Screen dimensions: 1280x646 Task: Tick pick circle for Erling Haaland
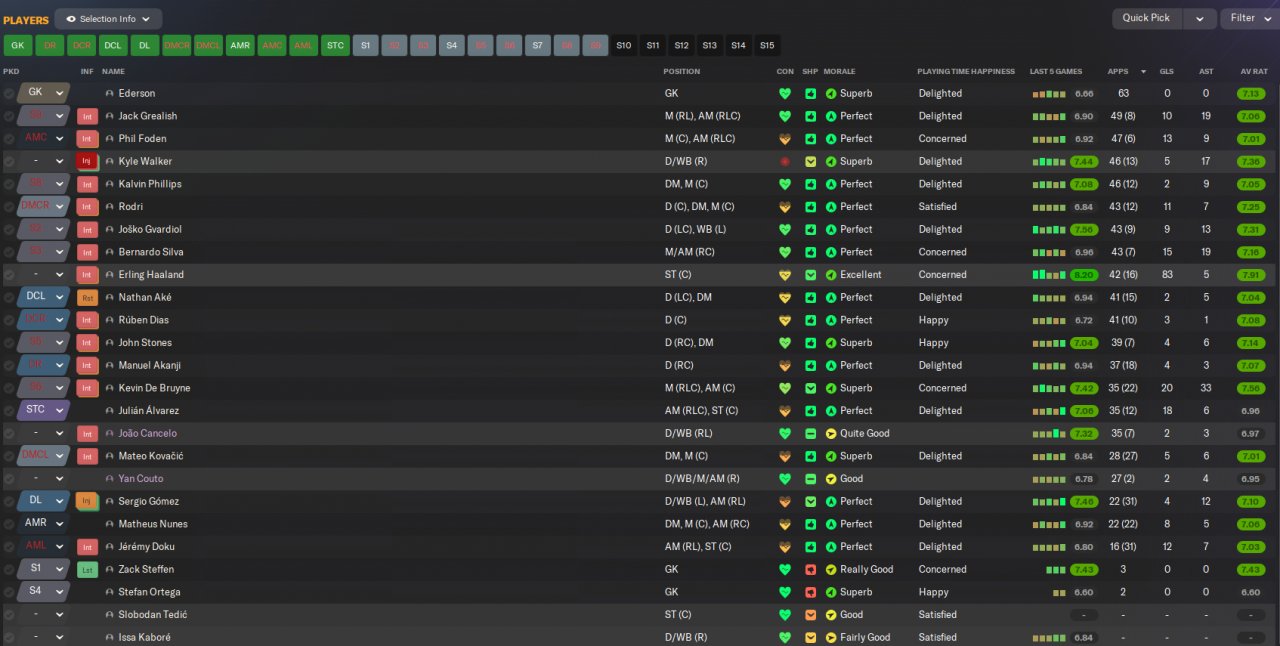click(x=9, y=275)
